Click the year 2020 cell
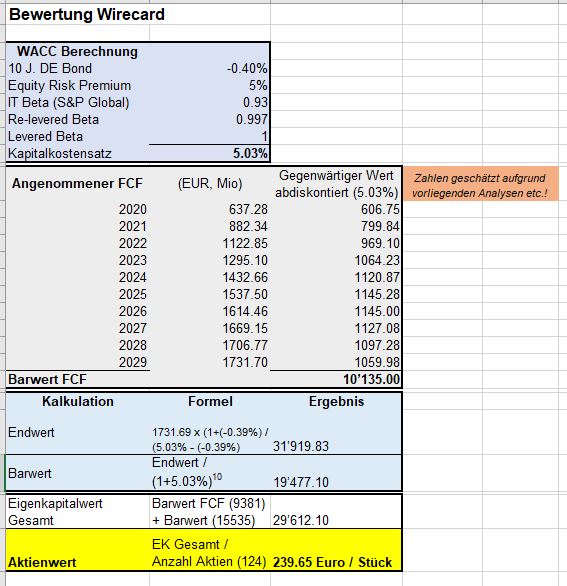 pyautogui.click(x=133, y=209)
